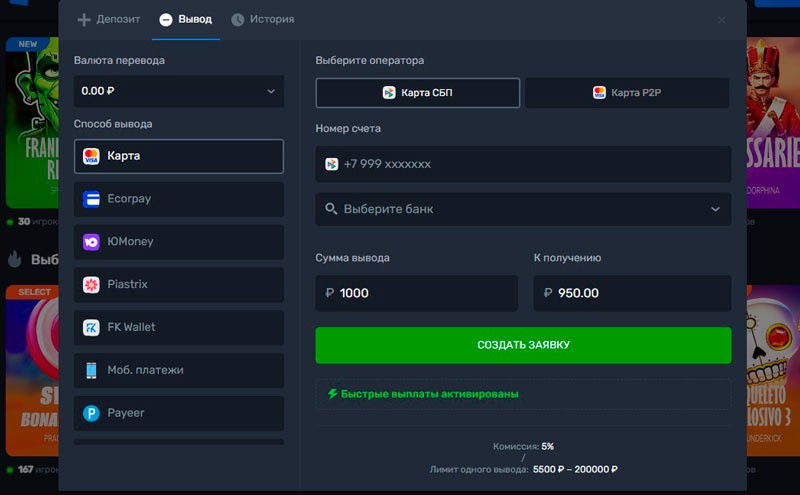
Task: Click the Быстрые выплаты активированы banner
Action: (522, 394)
